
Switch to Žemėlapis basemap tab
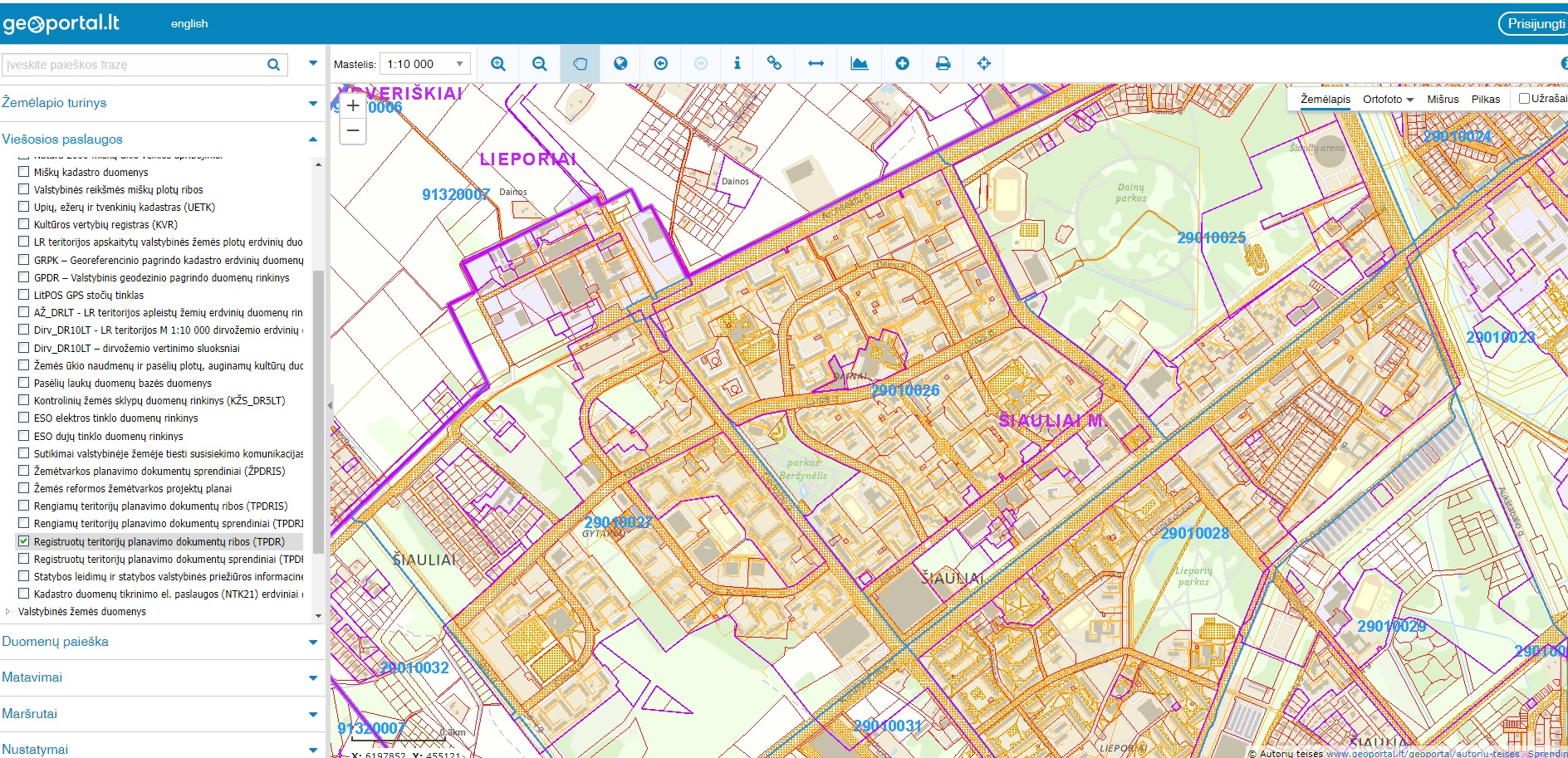coord(1325,99)
